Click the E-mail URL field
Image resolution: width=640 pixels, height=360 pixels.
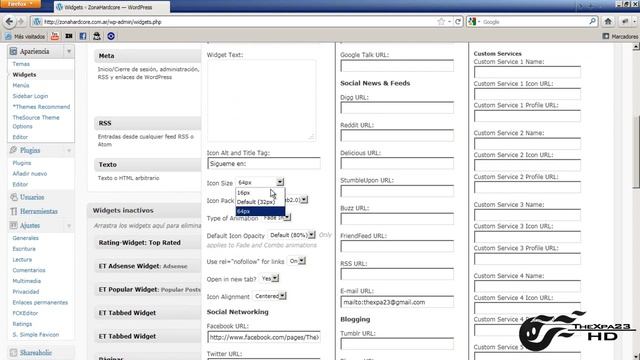397,302
